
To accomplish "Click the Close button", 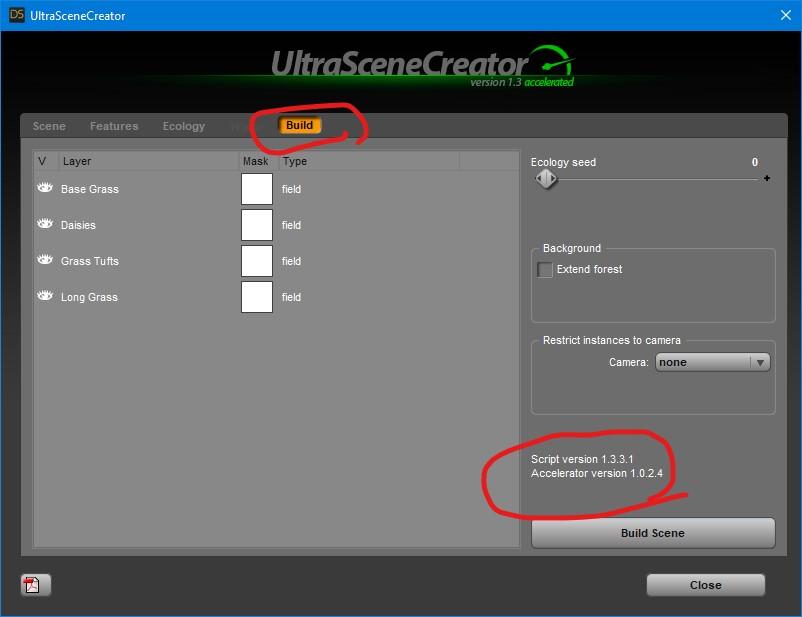I will [706, 585].
